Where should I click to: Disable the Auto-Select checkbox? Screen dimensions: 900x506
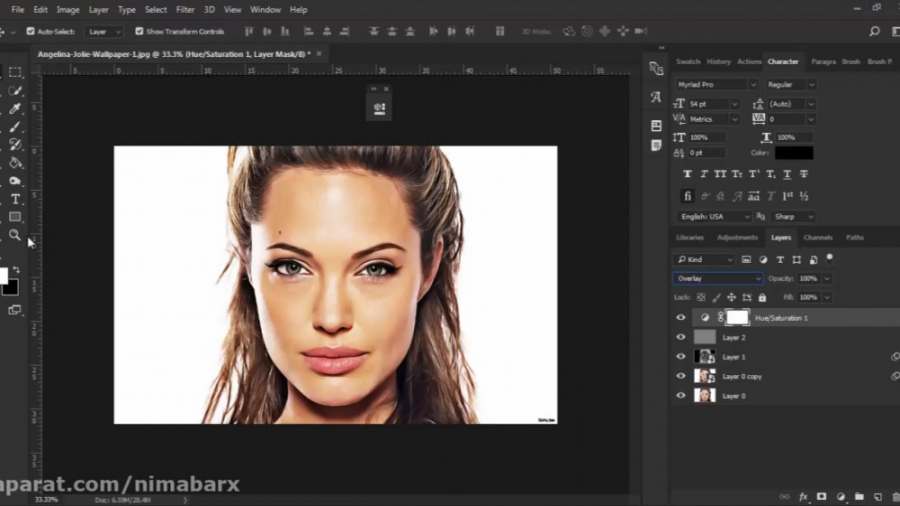(30, 31)
